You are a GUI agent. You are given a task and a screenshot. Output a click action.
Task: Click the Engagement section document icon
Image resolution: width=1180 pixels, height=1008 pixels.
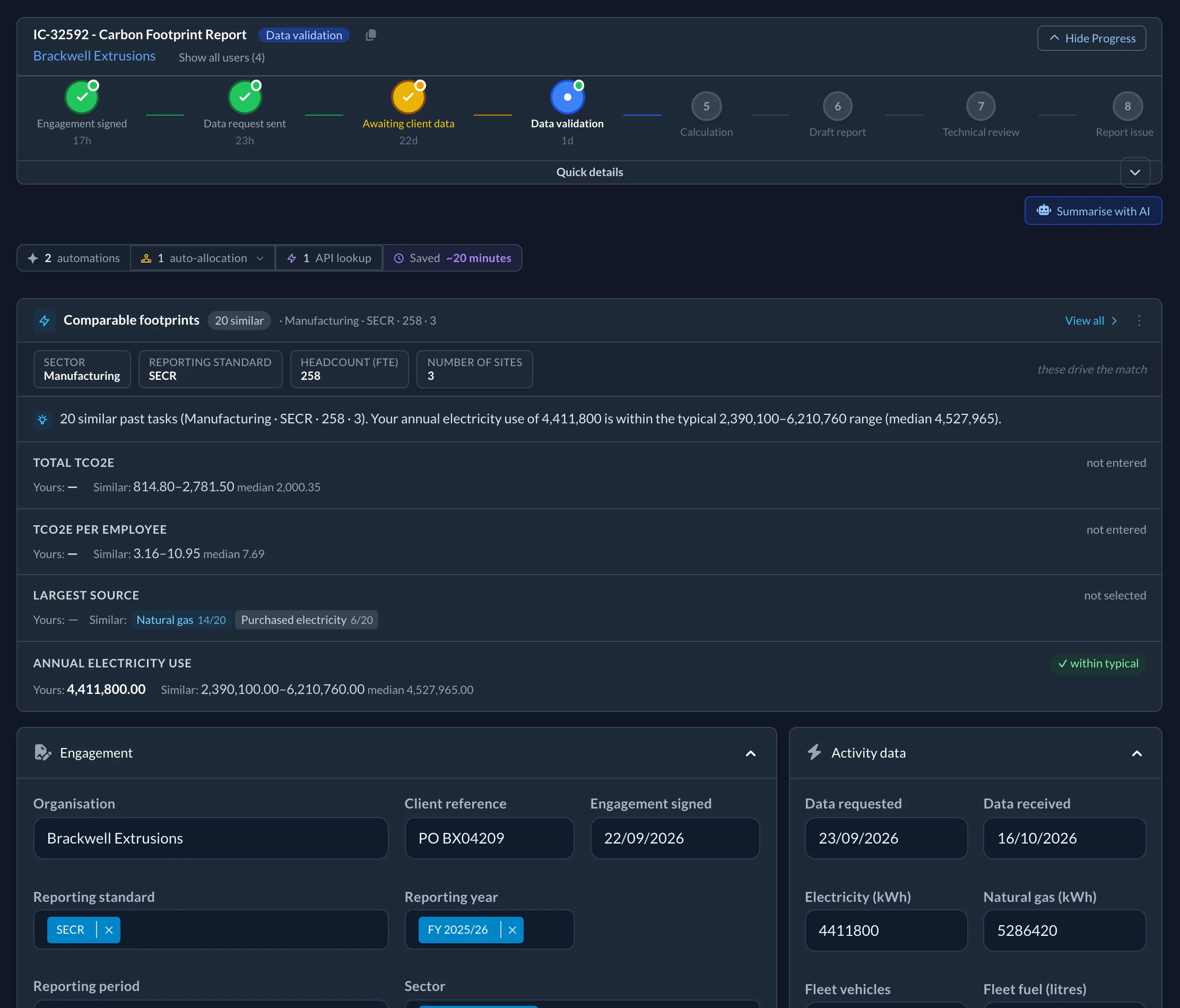(x=43, y=753)
